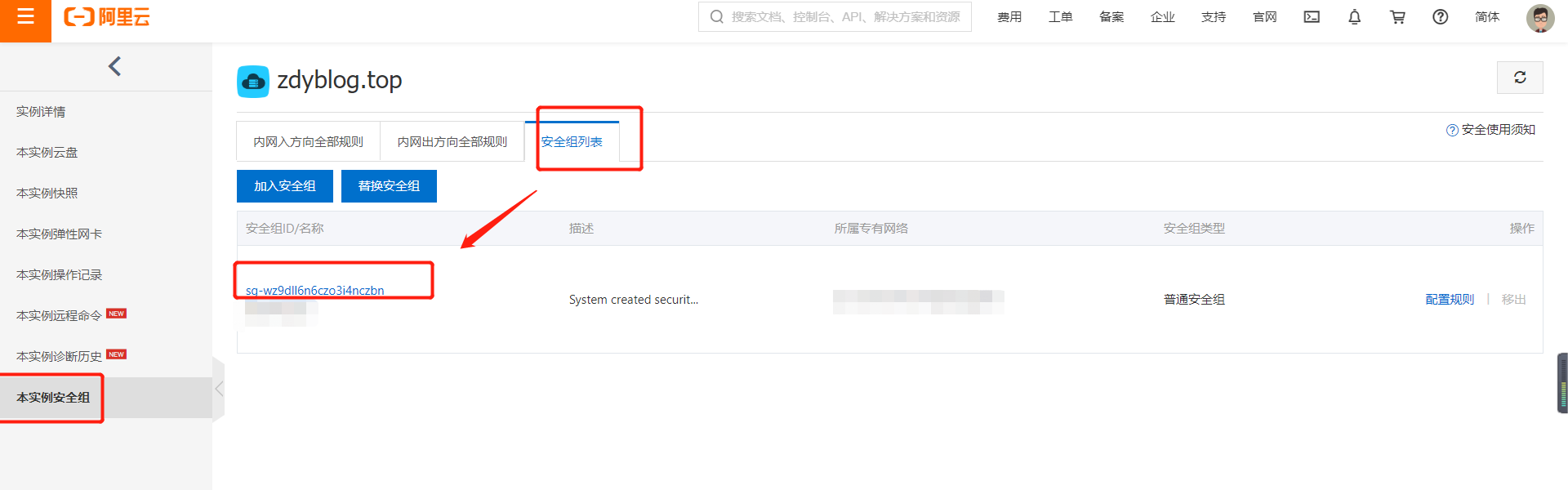This screenshot has height=490, width=1568.
Task: Go to 实例详情 in sidebar
Action: (x=41, y=112)
